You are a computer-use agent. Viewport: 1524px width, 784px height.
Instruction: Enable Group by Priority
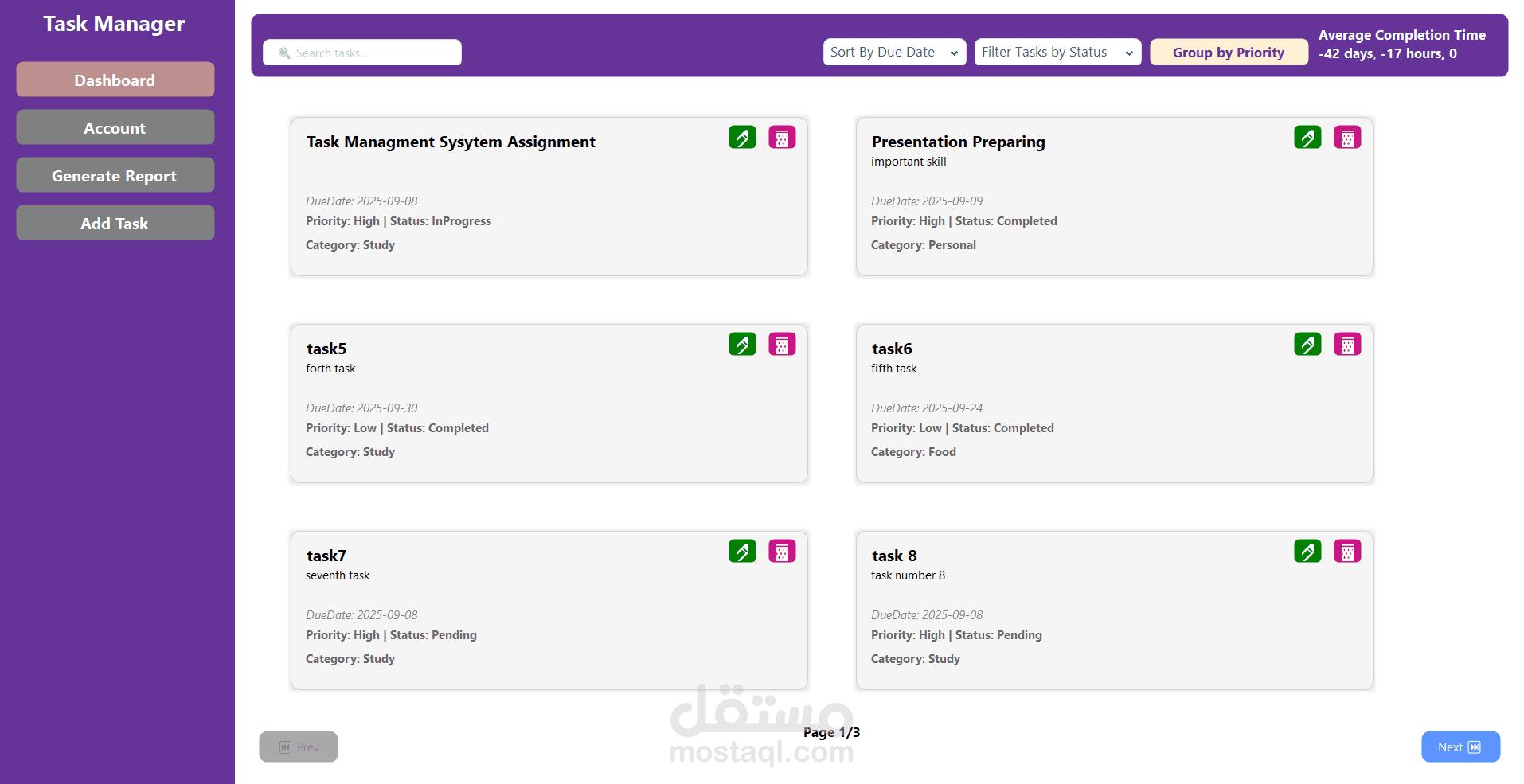(1229, 52)
